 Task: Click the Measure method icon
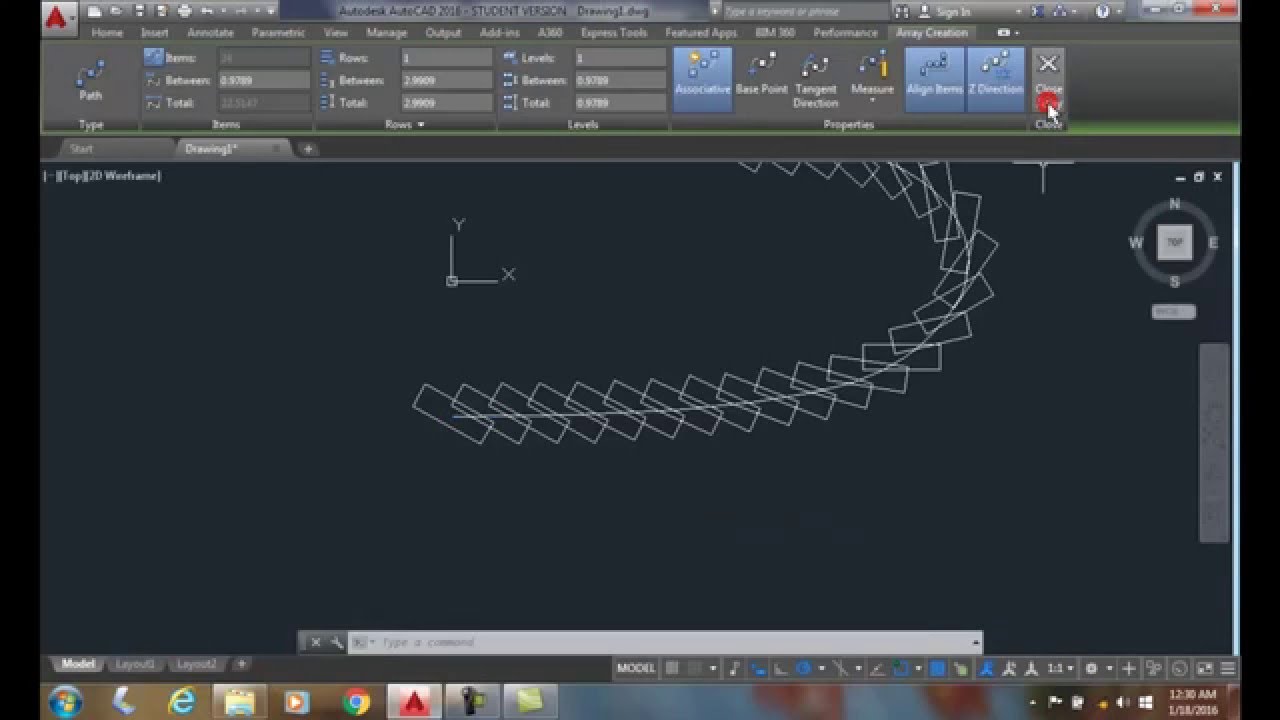click(x=872, y=68)
